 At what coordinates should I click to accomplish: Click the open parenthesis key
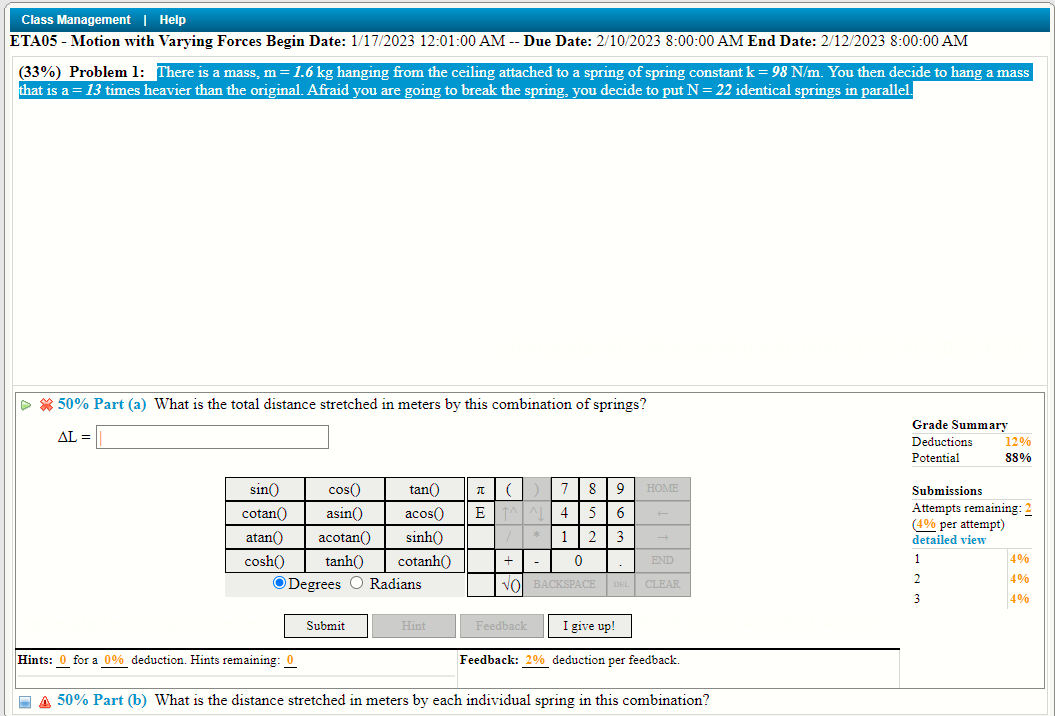pos(509,489)
